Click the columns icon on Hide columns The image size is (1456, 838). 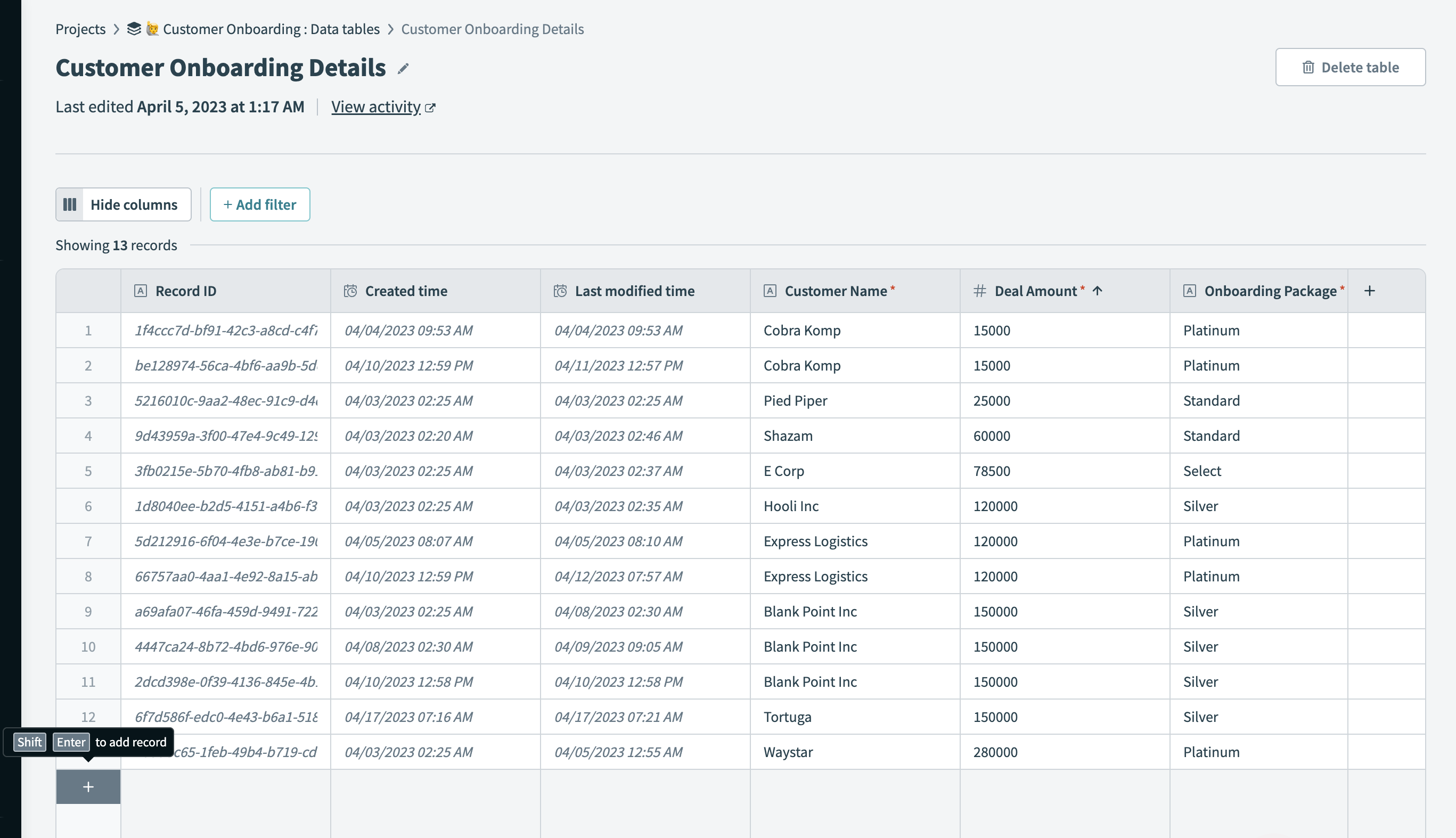(70, 204)
